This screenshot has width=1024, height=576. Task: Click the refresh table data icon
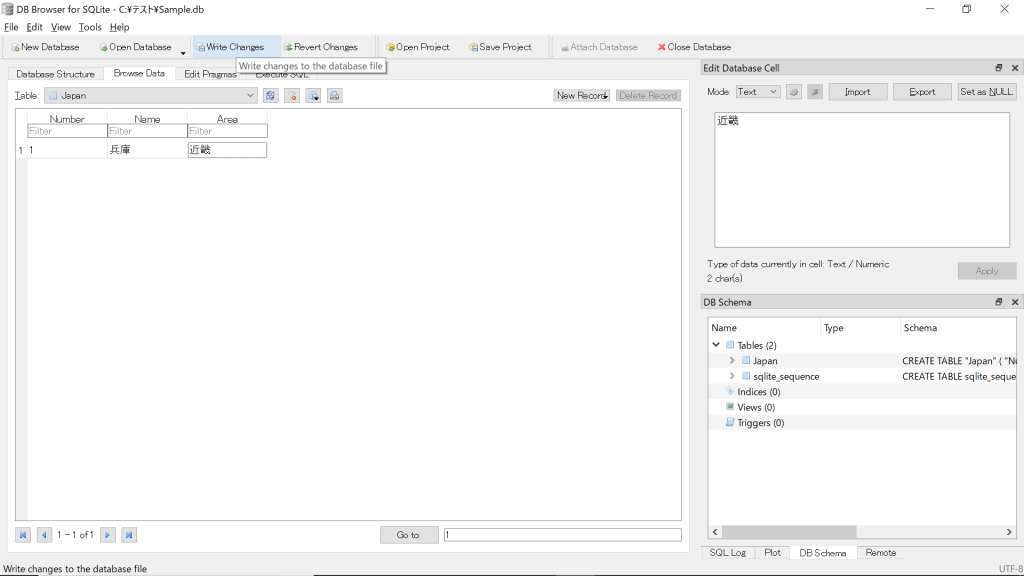pyautogui.click(x=270, y=95)
